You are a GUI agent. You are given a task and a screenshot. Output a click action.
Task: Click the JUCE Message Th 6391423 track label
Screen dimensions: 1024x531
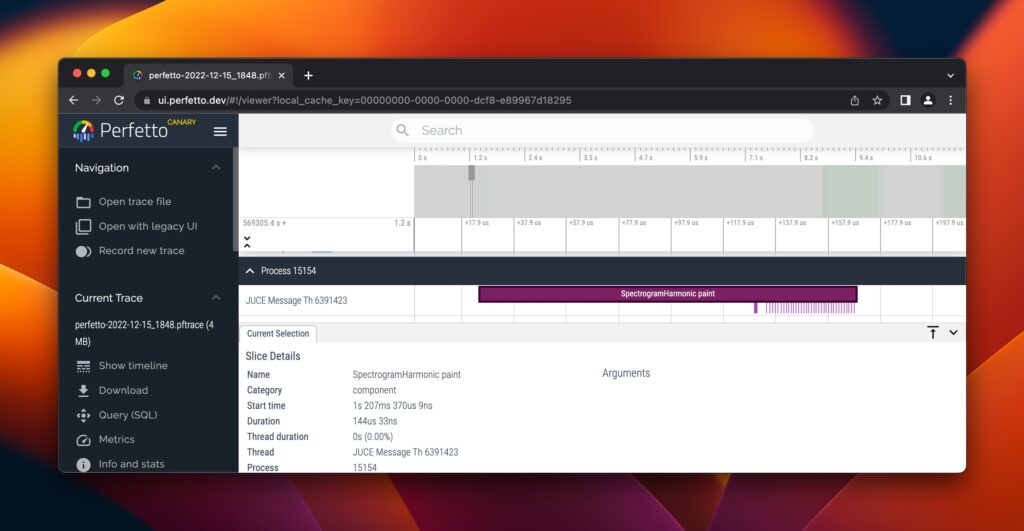pyautogui.click(x=296, y=301)
